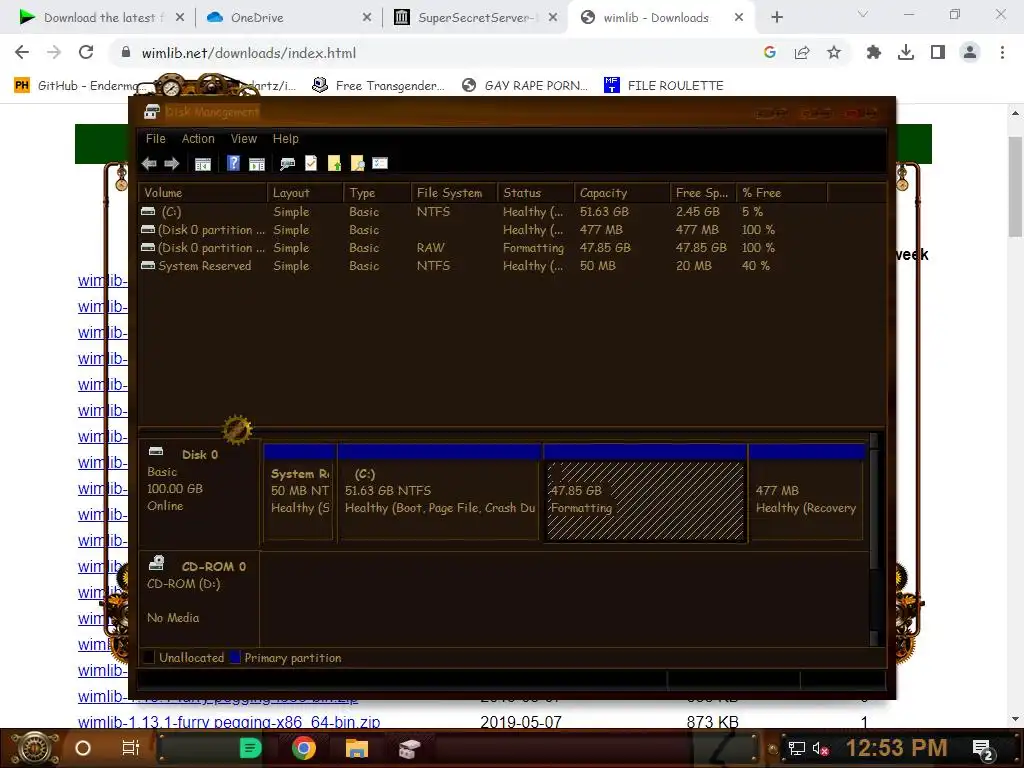This screenshot has height=768, width=1024.
Task: Open Help via blue question mark icon
Action: pos(233,163)
